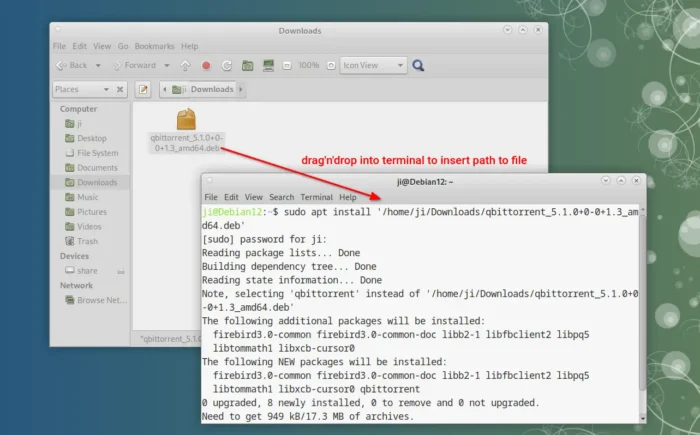The width and height of the screenshot is (700, 435).
Task: Open the Terminal menu
Action: point(317,197)
